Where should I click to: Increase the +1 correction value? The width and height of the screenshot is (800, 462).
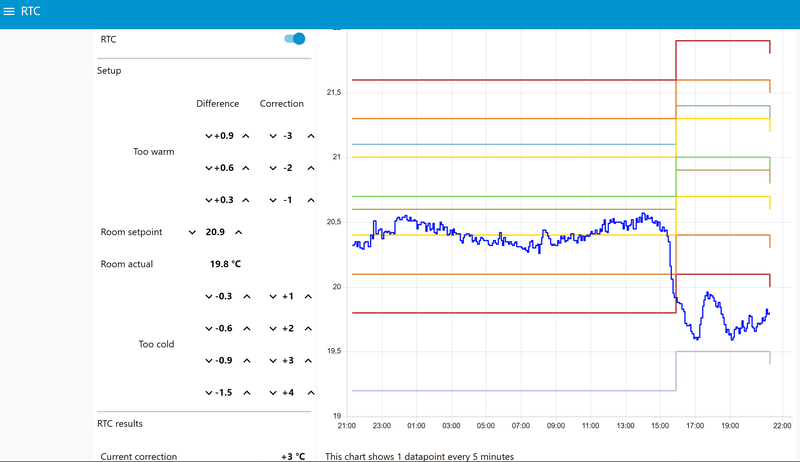tap(308, 297)
